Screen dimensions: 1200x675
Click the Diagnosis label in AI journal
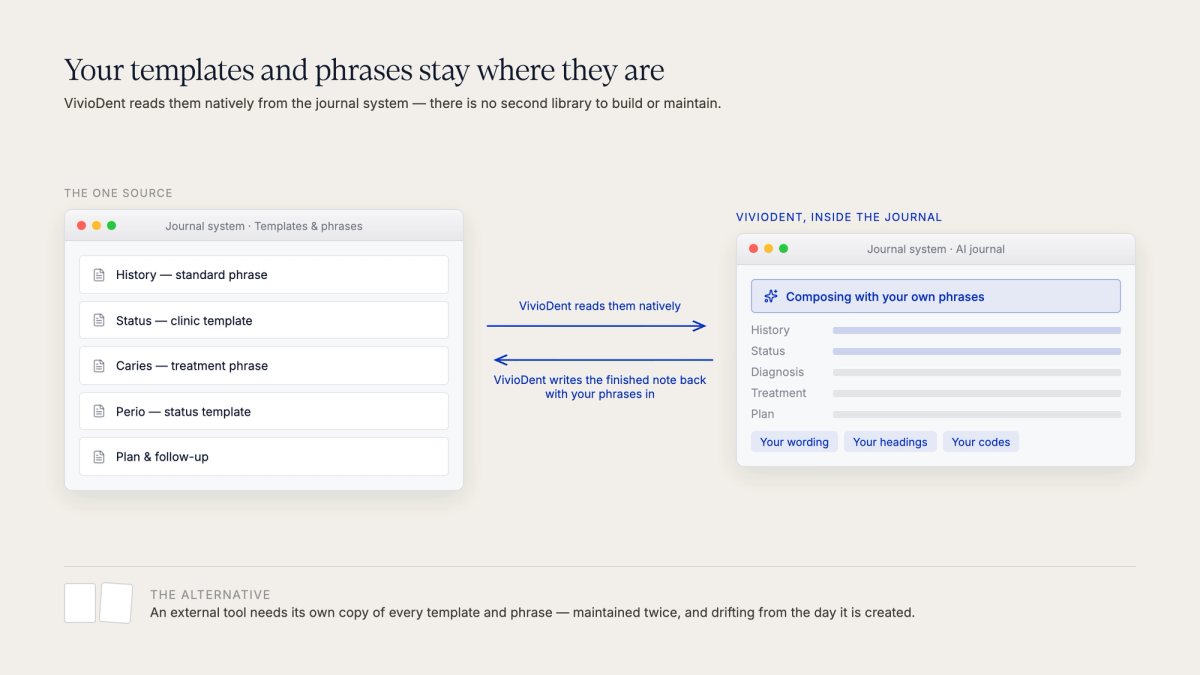(x=777, y=372)
